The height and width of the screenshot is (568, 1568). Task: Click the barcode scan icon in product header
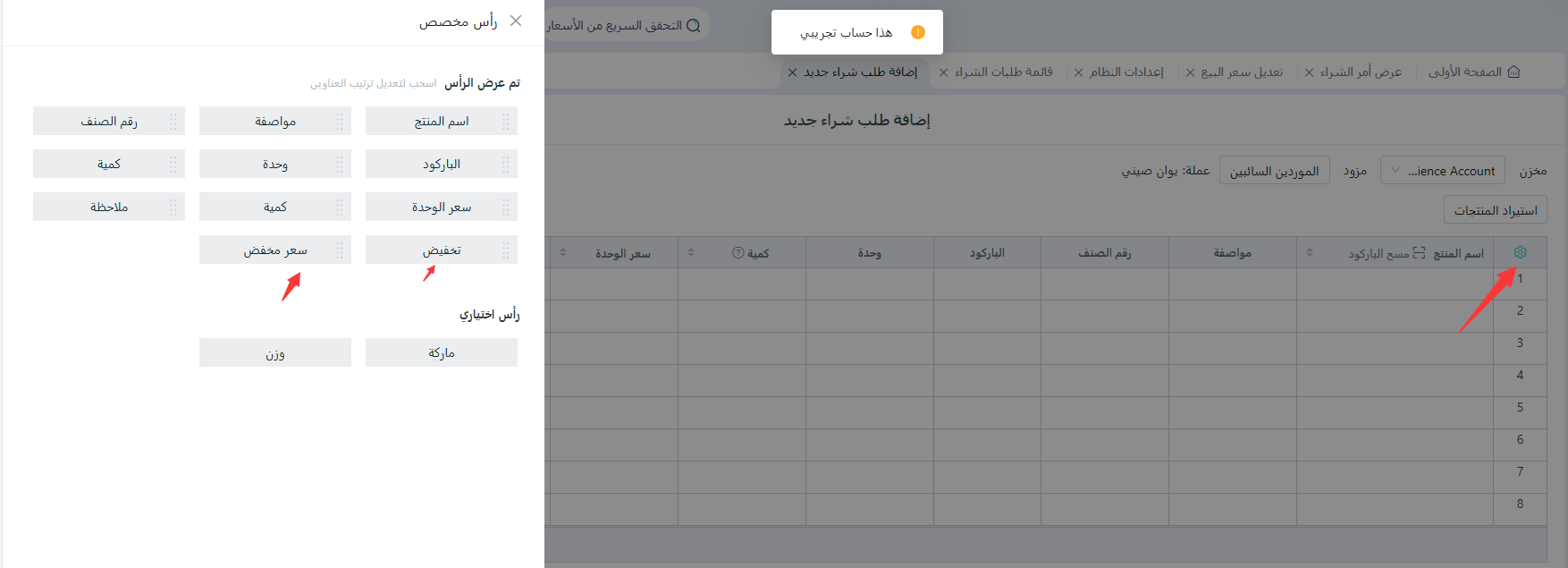1419,253
